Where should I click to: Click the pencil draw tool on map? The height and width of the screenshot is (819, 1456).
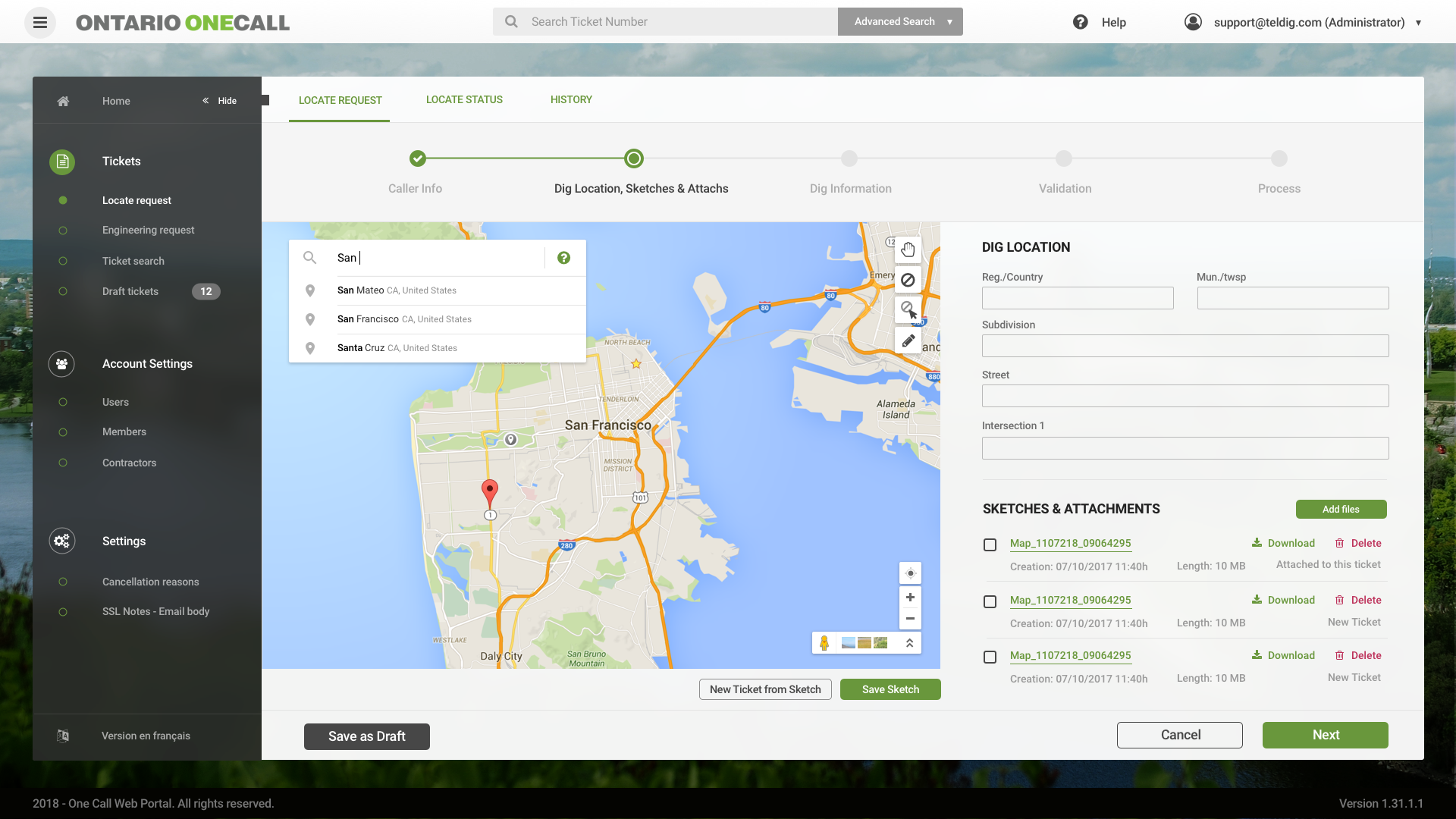908,340
